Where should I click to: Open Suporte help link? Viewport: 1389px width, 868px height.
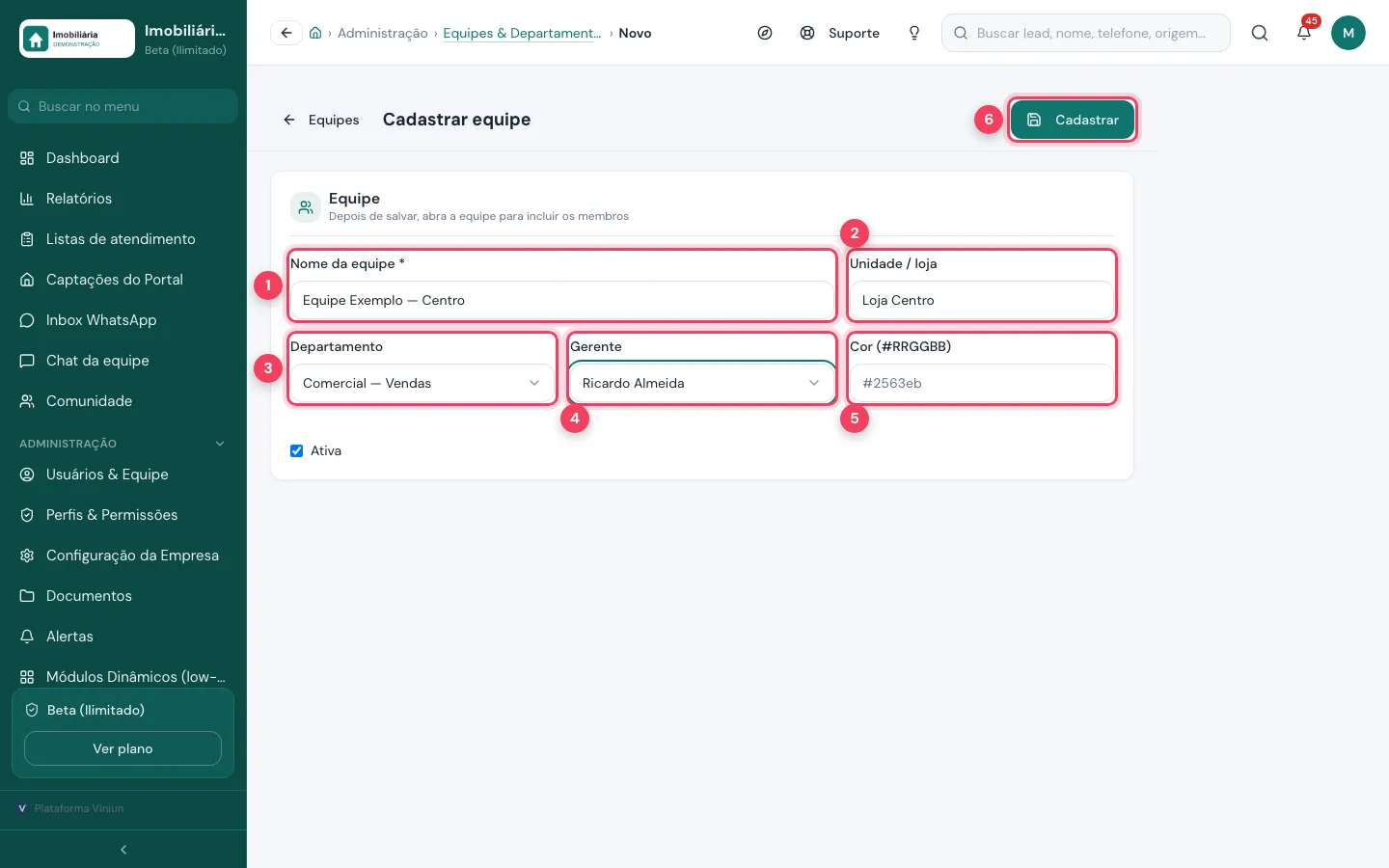tap(840, 33)
